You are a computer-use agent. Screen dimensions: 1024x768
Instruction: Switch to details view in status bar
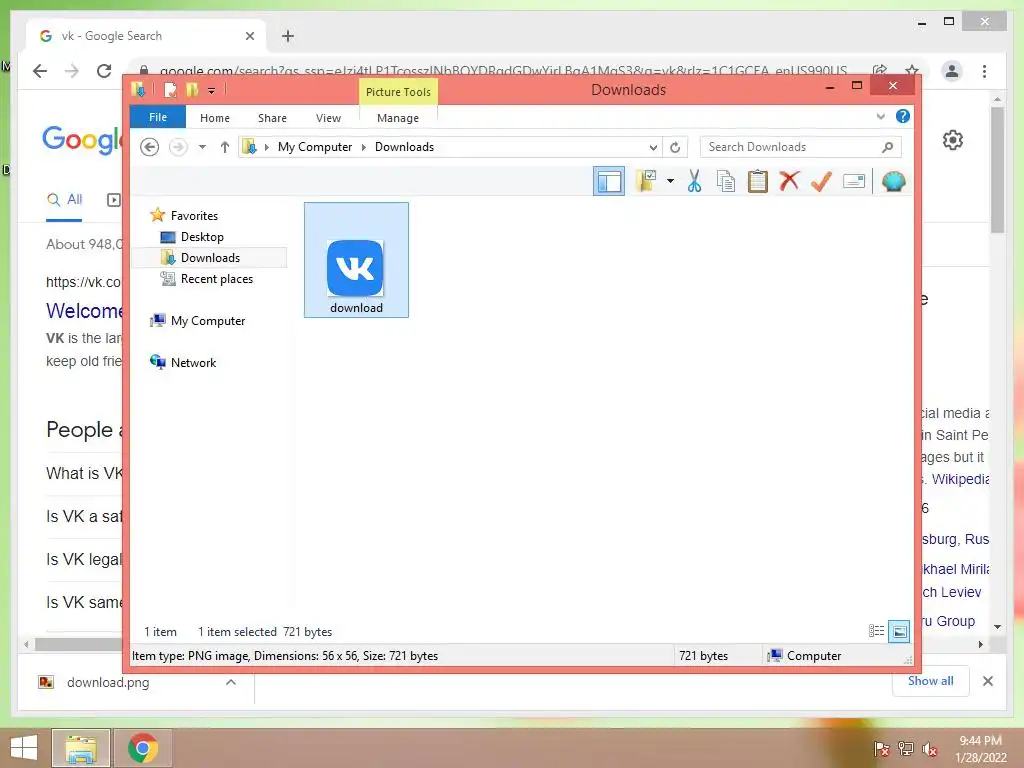(876, 631)
